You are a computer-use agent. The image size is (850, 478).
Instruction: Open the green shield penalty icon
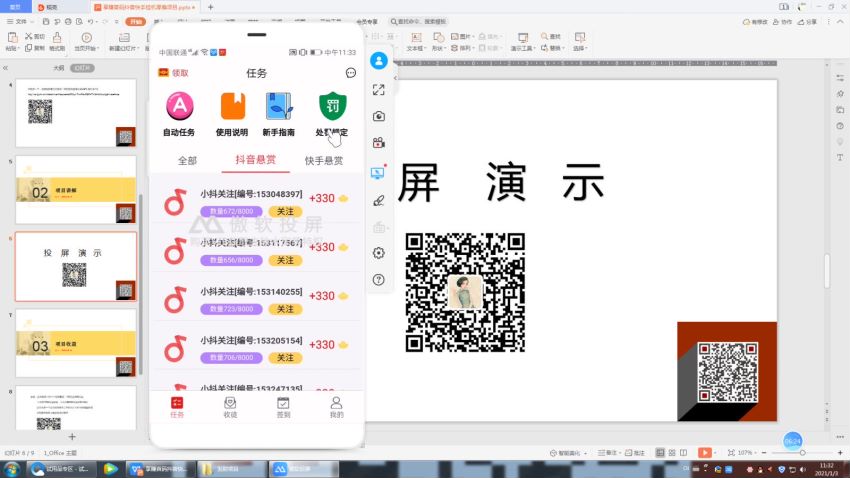tap(332, 106)
